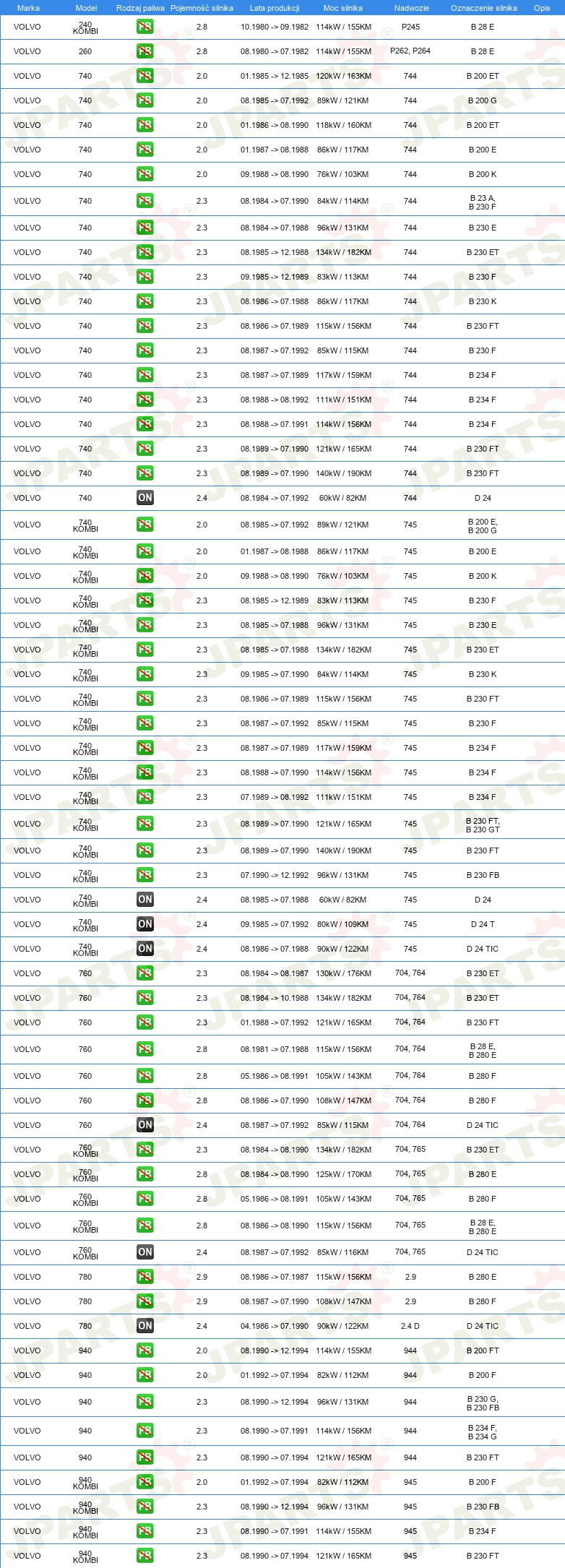This screenshot has height=1568, width=565.
Task: Select the B 200 FT engine code cell
Action: [483, 1351]
